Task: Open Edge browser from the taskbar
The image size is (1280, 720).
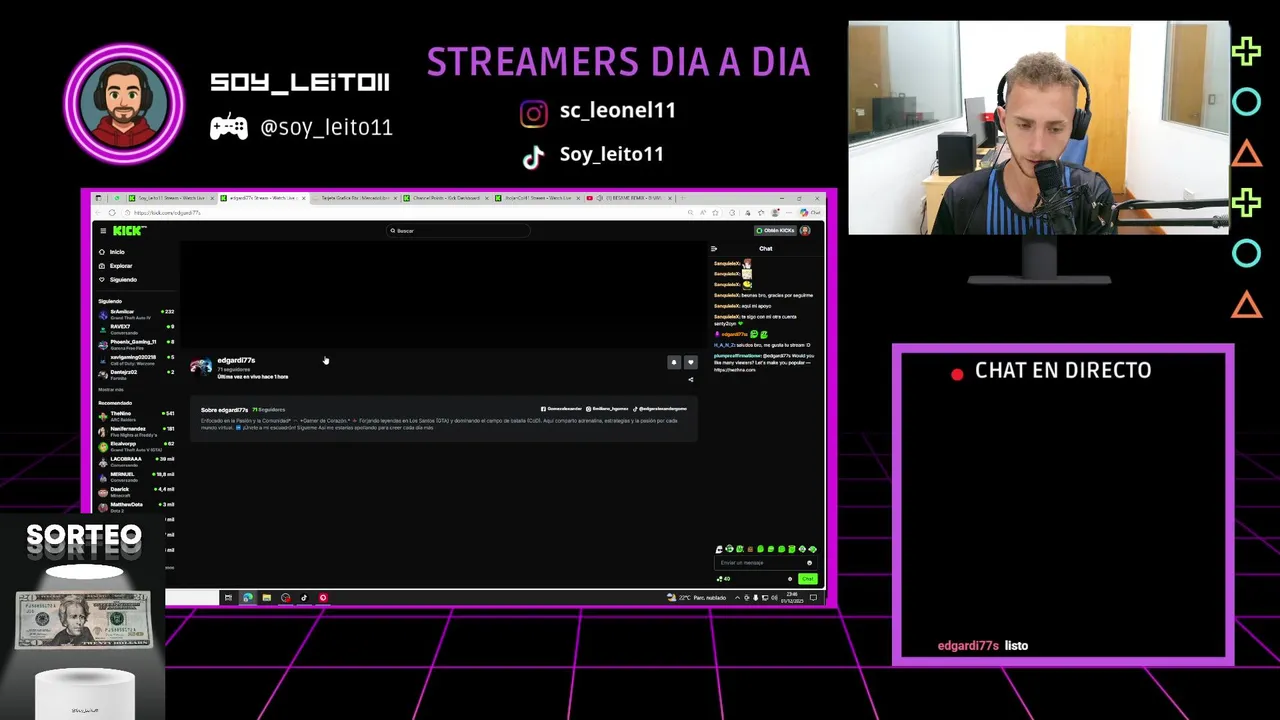Action: (247, 598)
